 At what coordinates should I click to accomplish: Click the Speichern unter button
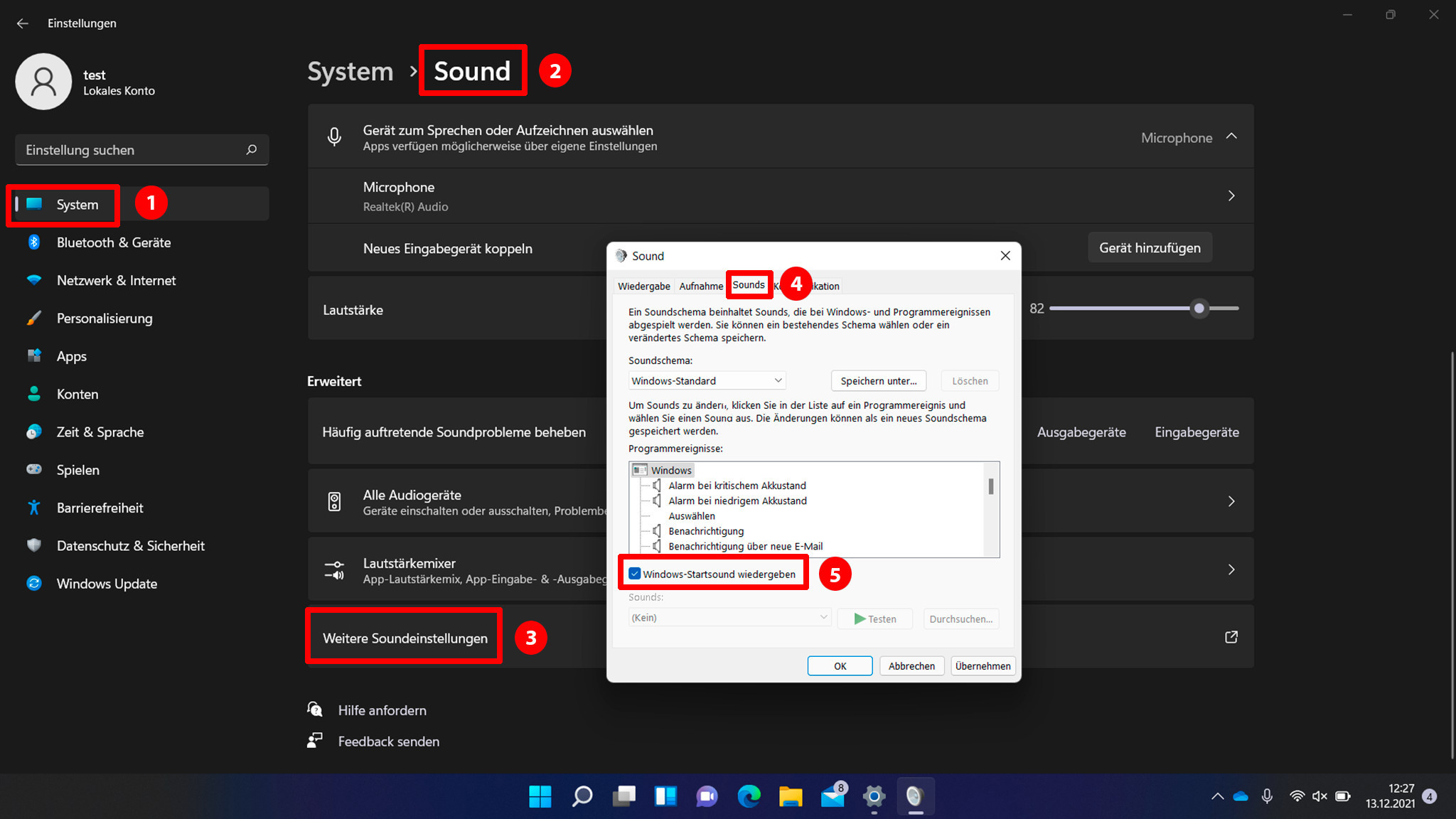879,380
